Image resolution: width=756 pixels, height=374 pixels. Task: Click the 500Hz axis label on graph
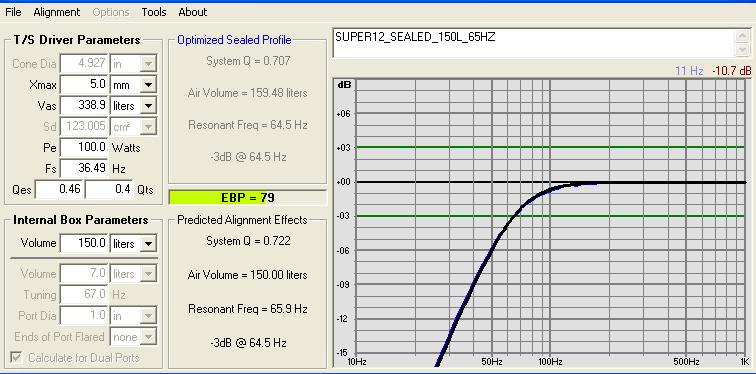point(687,361)
